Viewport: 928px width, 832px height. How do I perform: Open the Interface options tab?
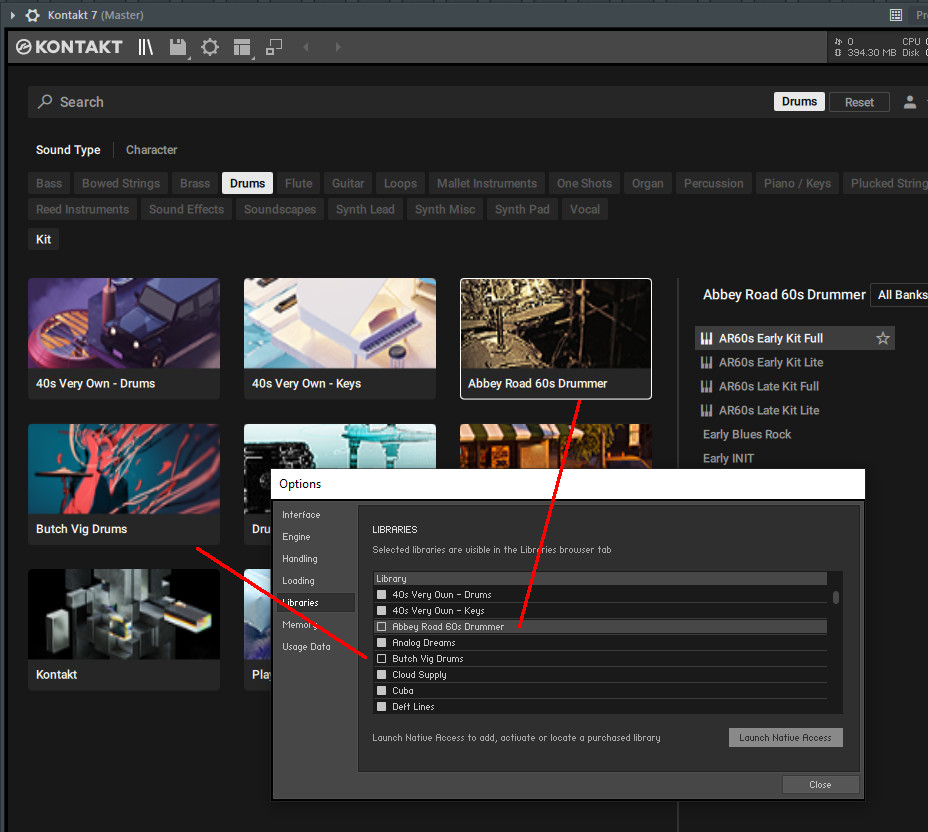(301, 515)
